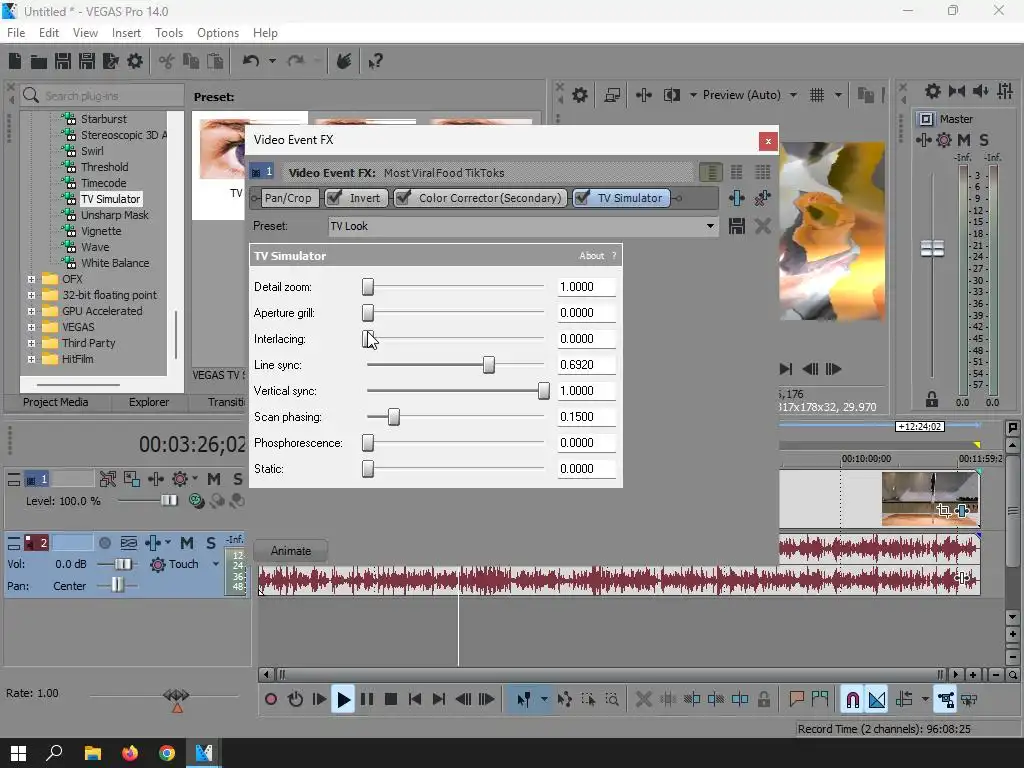This screenshot has height=768, width=1024.
Task: Toggle the Color Corrector (Secondary) checkbox
Action: (x=403, y=198)
